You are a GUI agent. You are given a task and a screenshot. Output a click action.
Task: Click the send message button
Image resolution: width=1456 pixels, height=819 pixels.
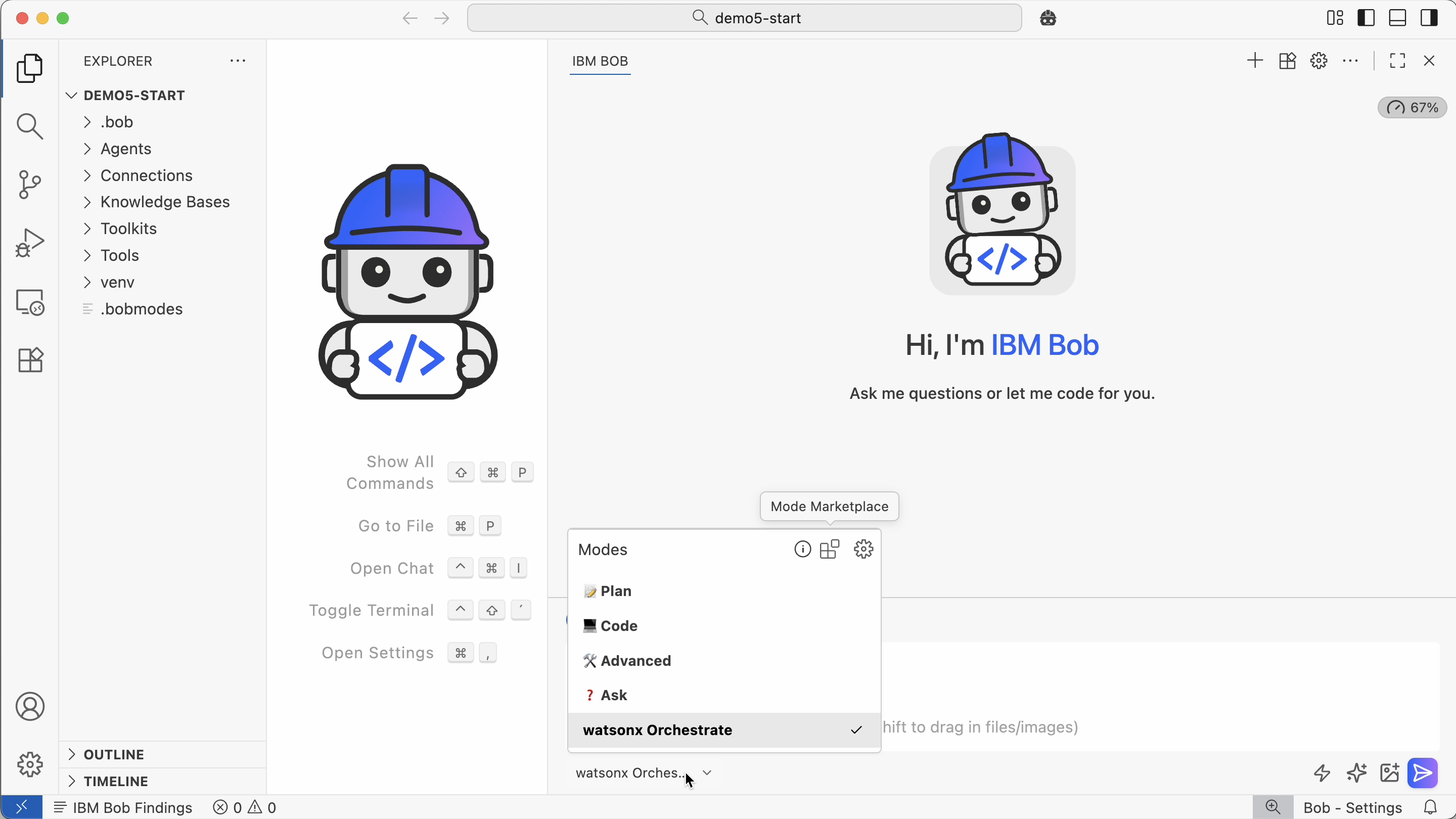pos(1423,772)
